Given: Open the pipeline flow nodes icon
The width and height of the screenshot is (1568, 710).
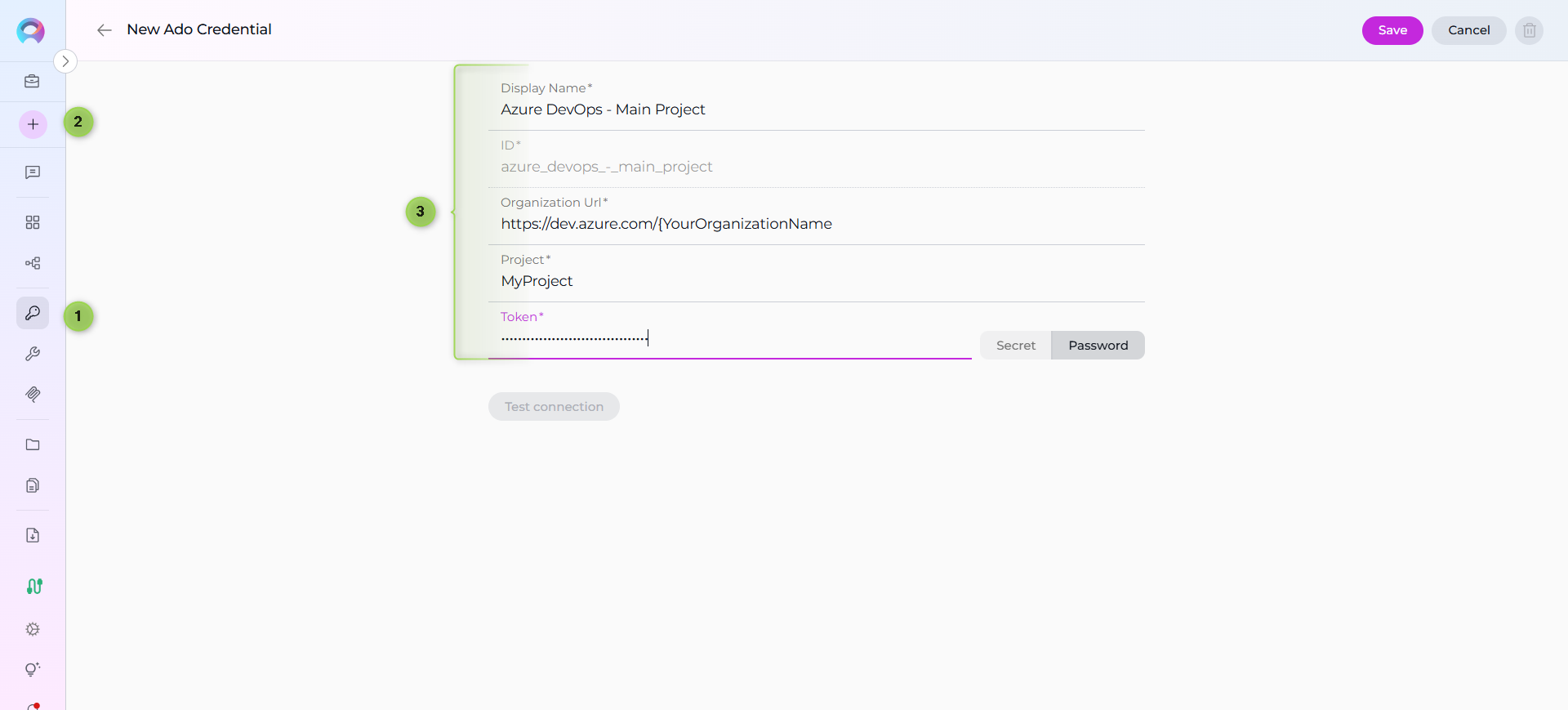Looking at the screenshot, I should [33, 263].
